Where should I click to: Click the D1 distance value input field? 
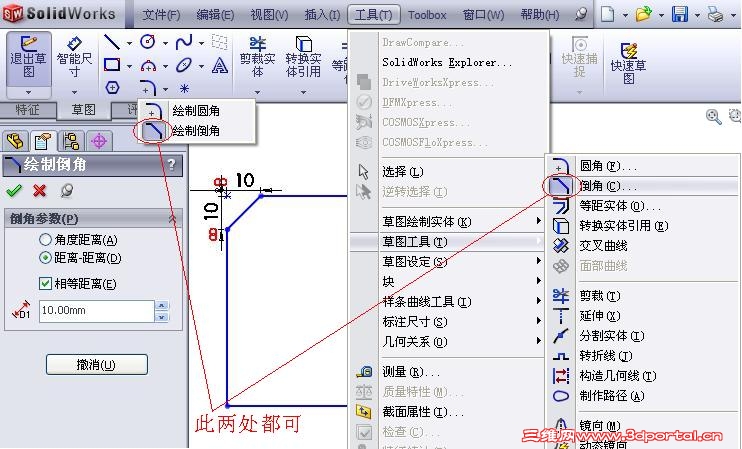[x=97, y=311]
